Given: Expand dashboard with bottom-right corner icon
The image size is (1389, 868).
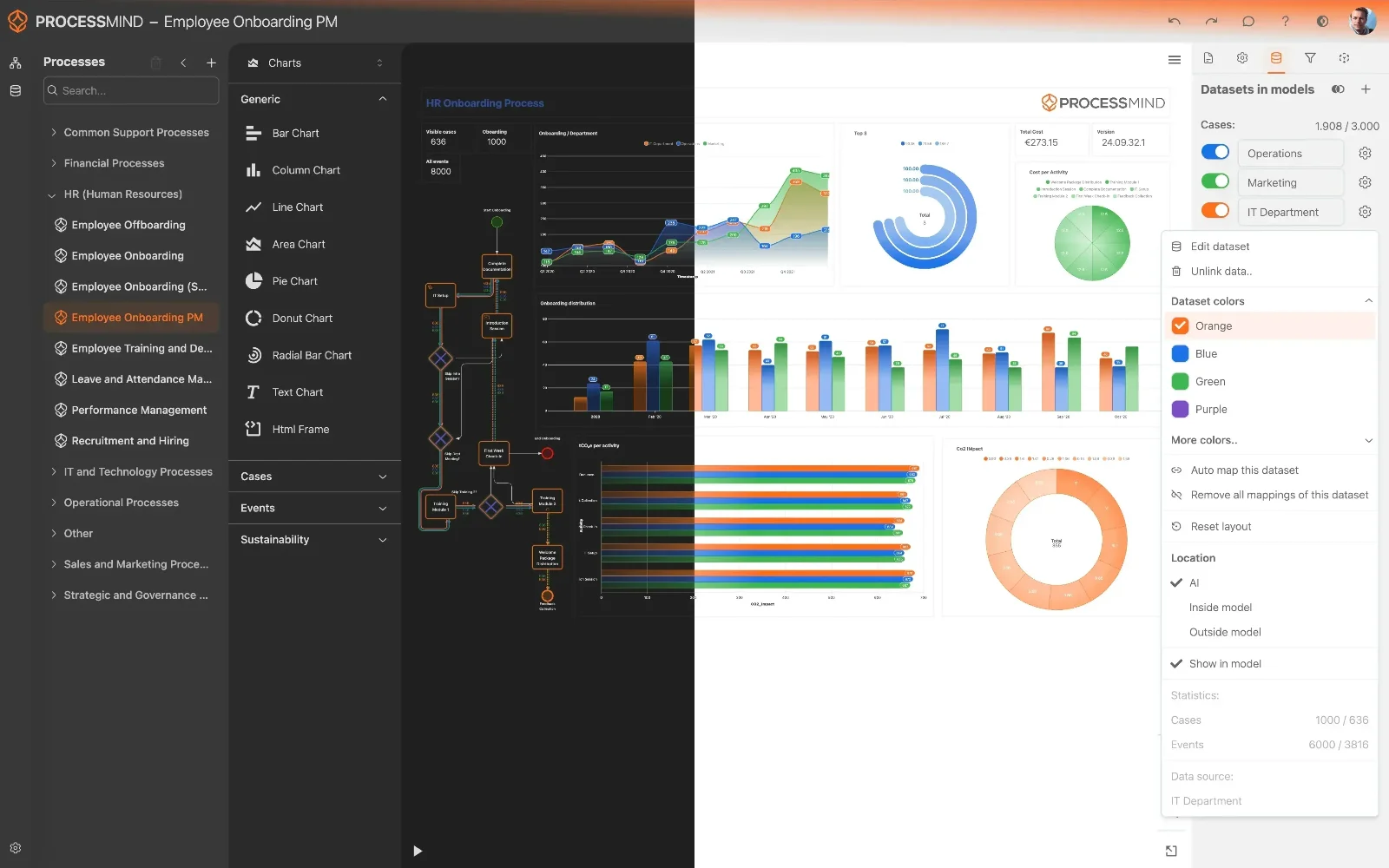Looking at the screenshot, I should (x=1171, y=851).
